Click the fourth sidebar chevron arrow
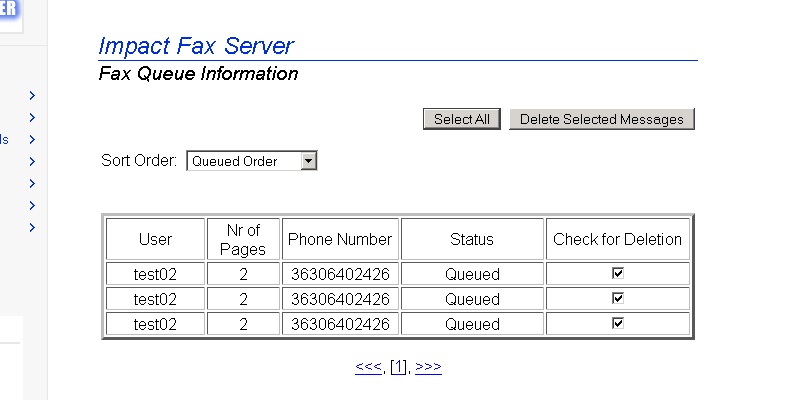 click(x=32, y=162)
